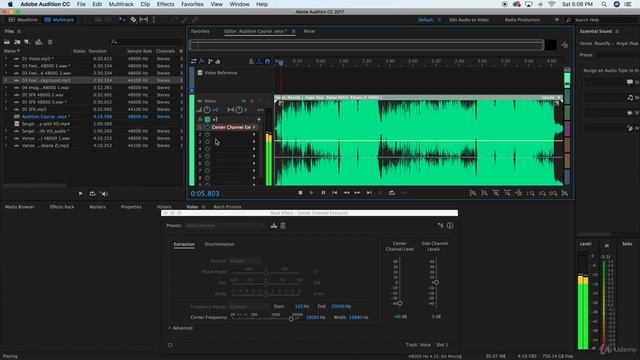Click the Center Frequency slider handle
640x360 pixels.
pos(291,319)
